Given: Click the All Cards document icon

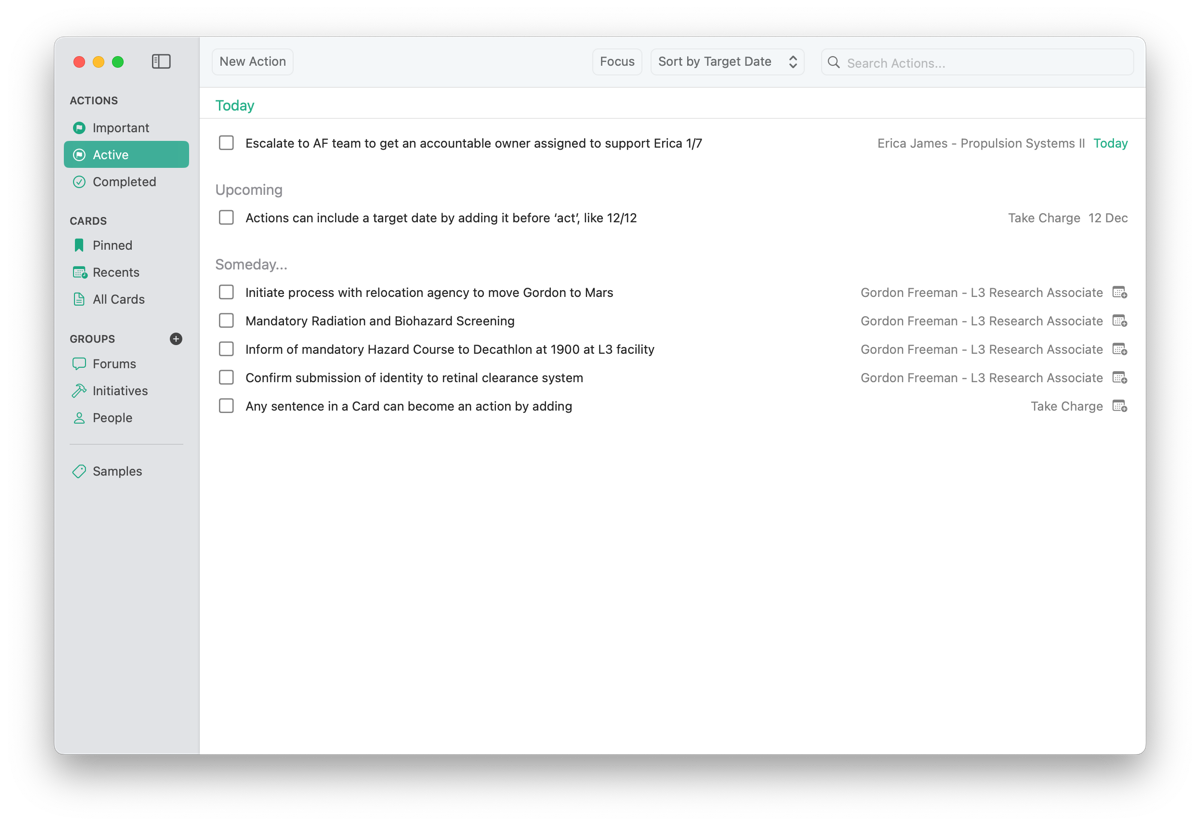Looking at the screenshot, I should tap(79, 299).
